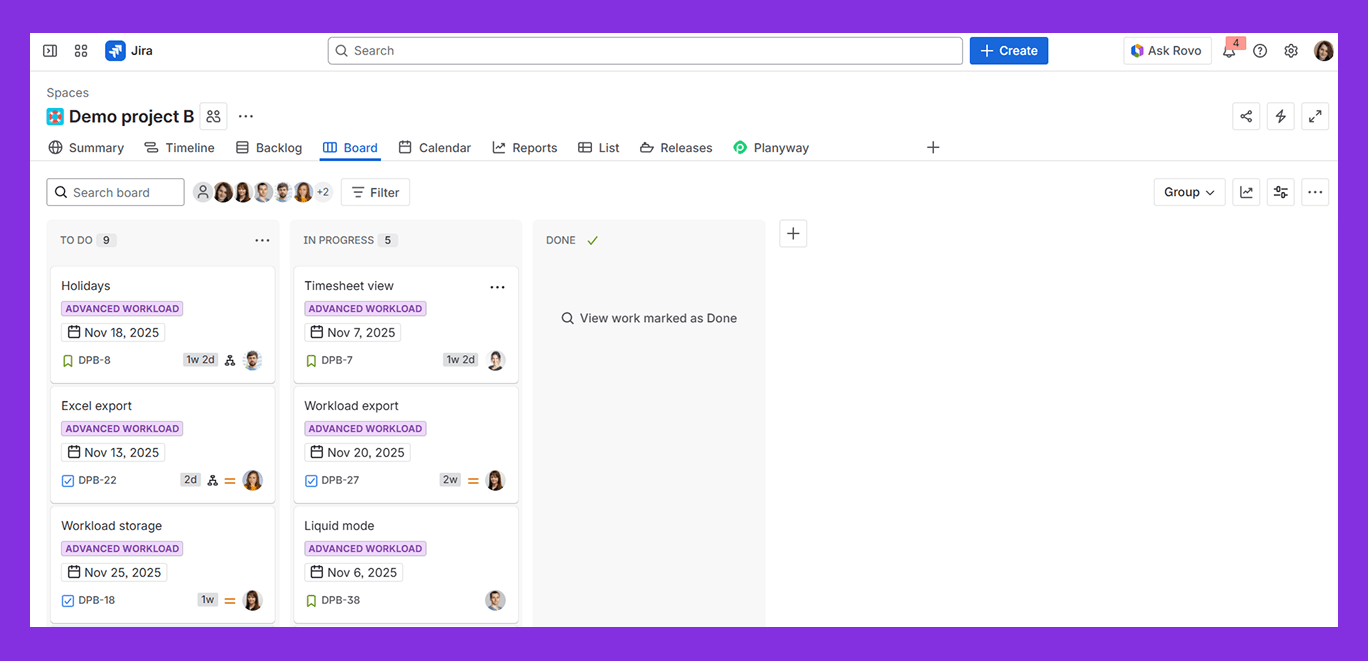Open the Insights chart icon on the board

click(1246, 192)
